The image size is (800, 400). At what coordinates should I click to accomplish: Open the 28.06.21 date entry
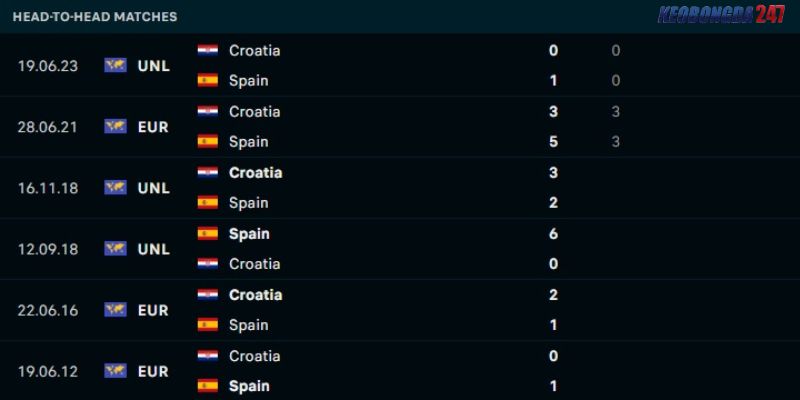[x=48, y=127]
